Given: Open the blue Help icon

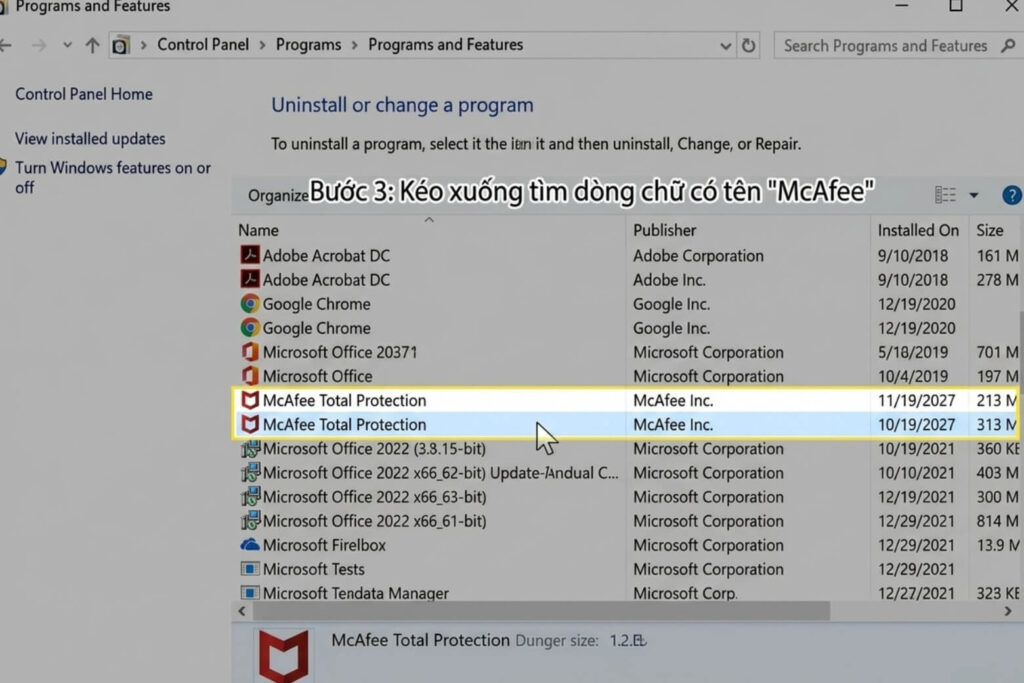Looking at the screenshot, I should [1012, 195].
